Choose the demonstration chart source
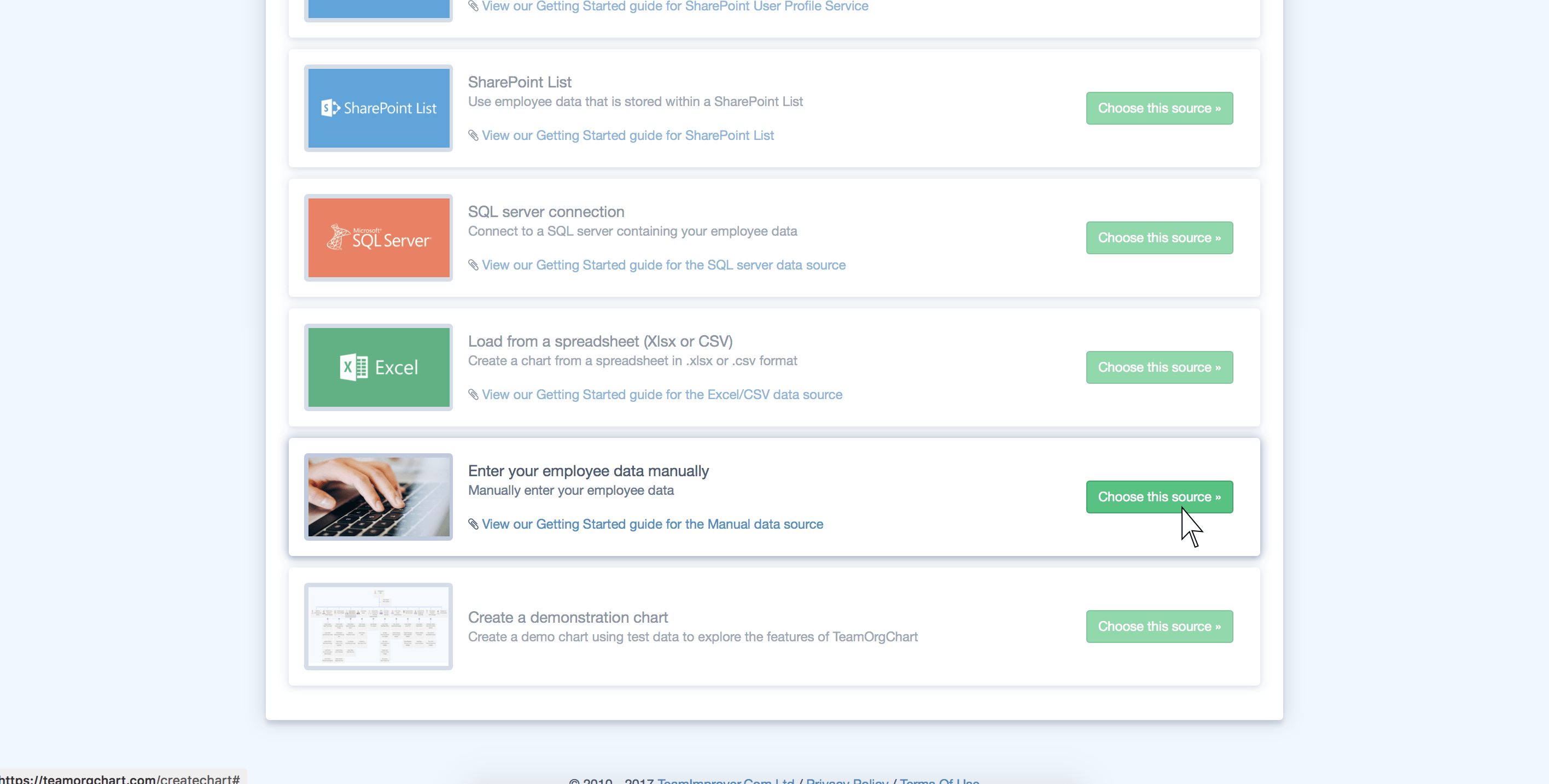The height and width of the screenshot is (784, 1549). coord(1159,627)
